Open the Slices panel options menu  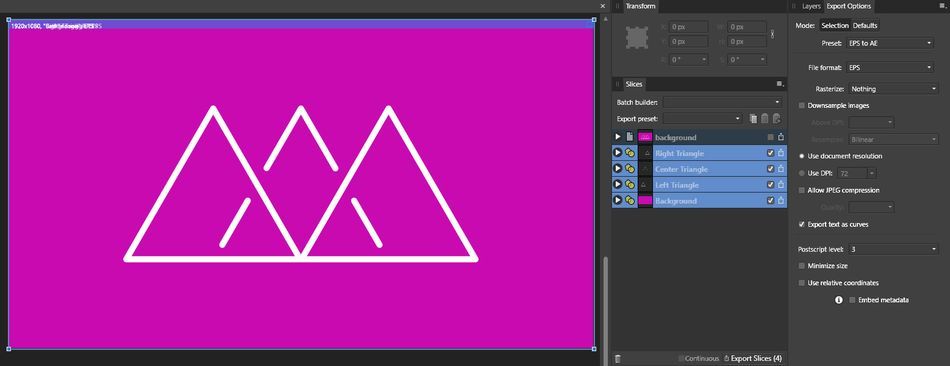[x=780, y=84]
